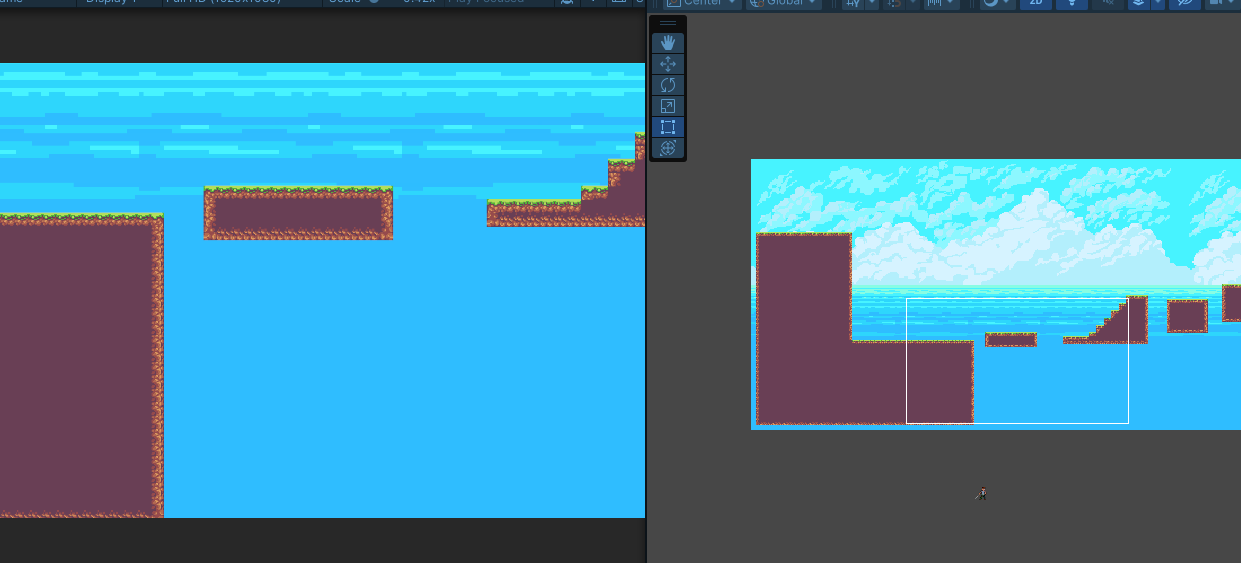Select the Scale tool

click(668, 106)
